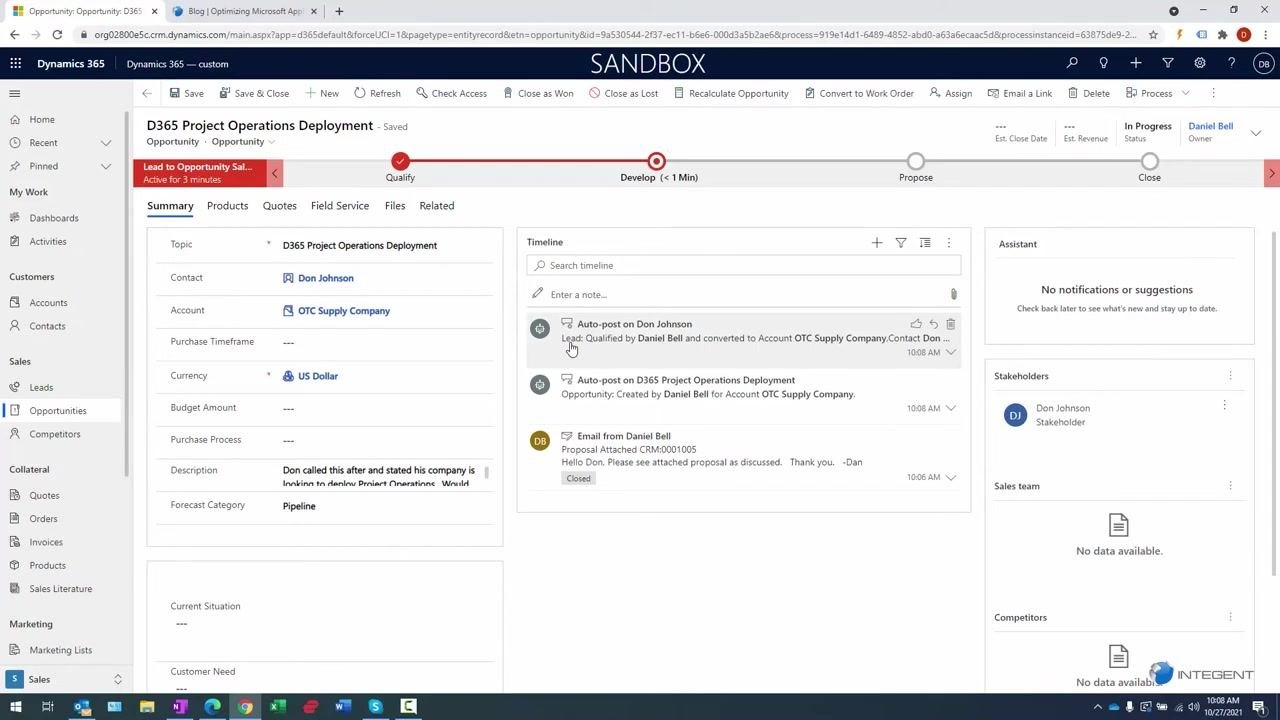Open Daniel Bell owner link
Viewport: 1280px width, 720px height.
(x=1210, y=126)
